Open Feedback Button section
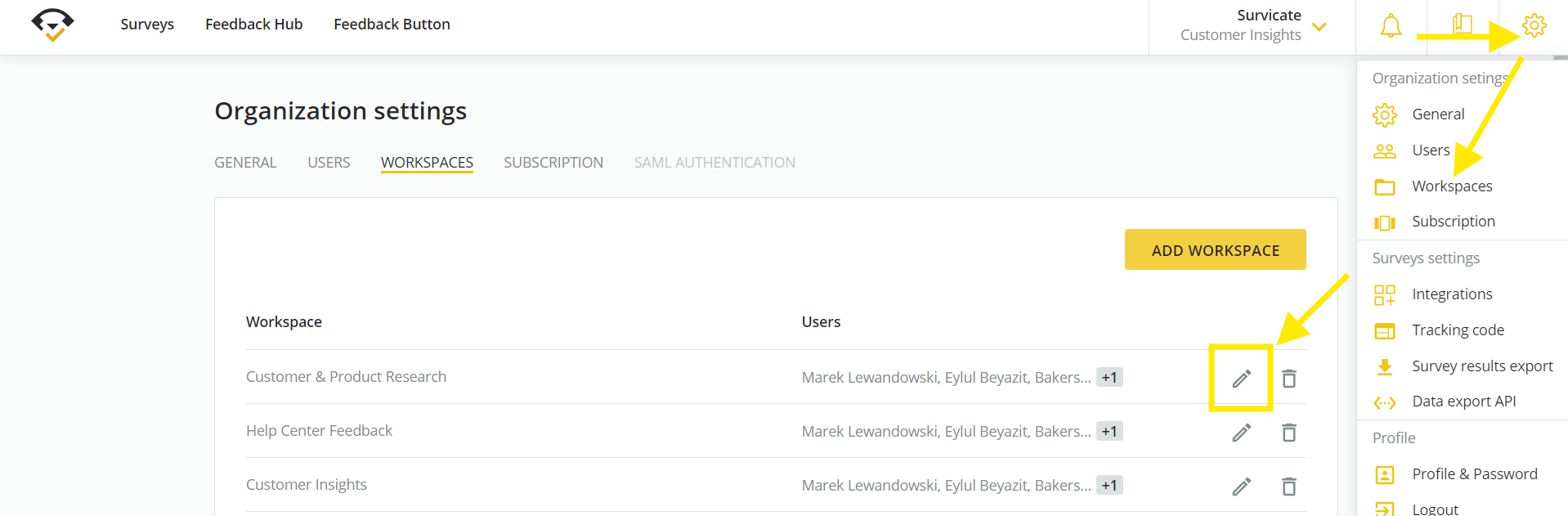 tap(392, 25)
